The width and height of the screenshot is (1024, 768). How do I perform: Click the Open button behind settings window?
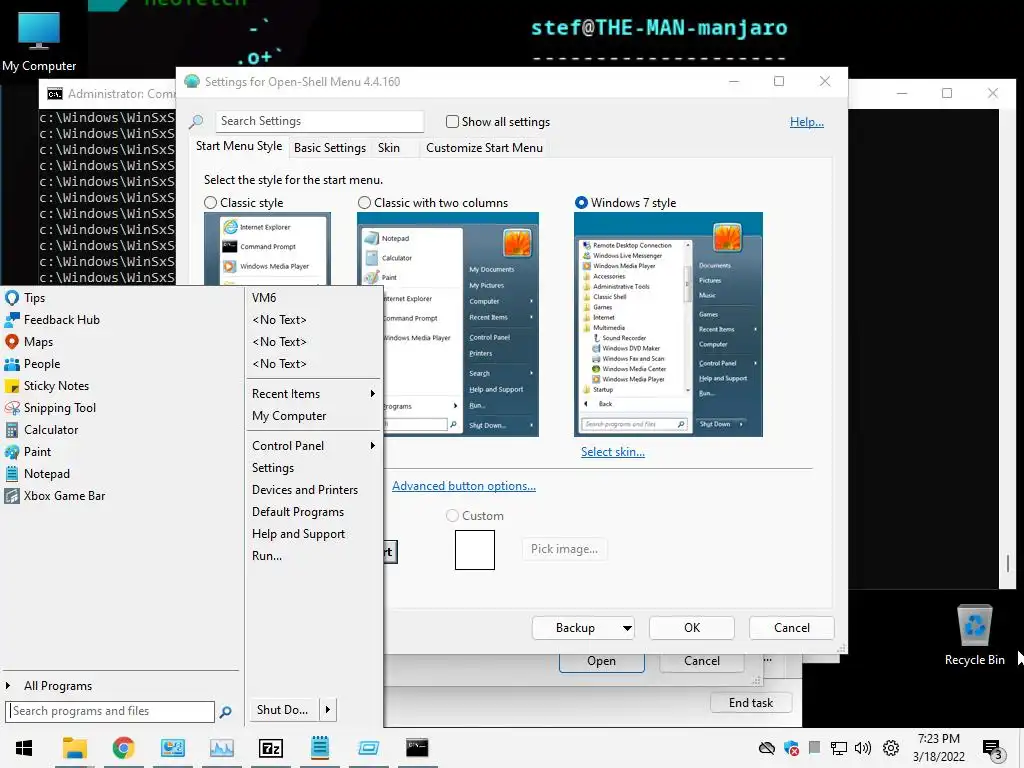point(601,662)
